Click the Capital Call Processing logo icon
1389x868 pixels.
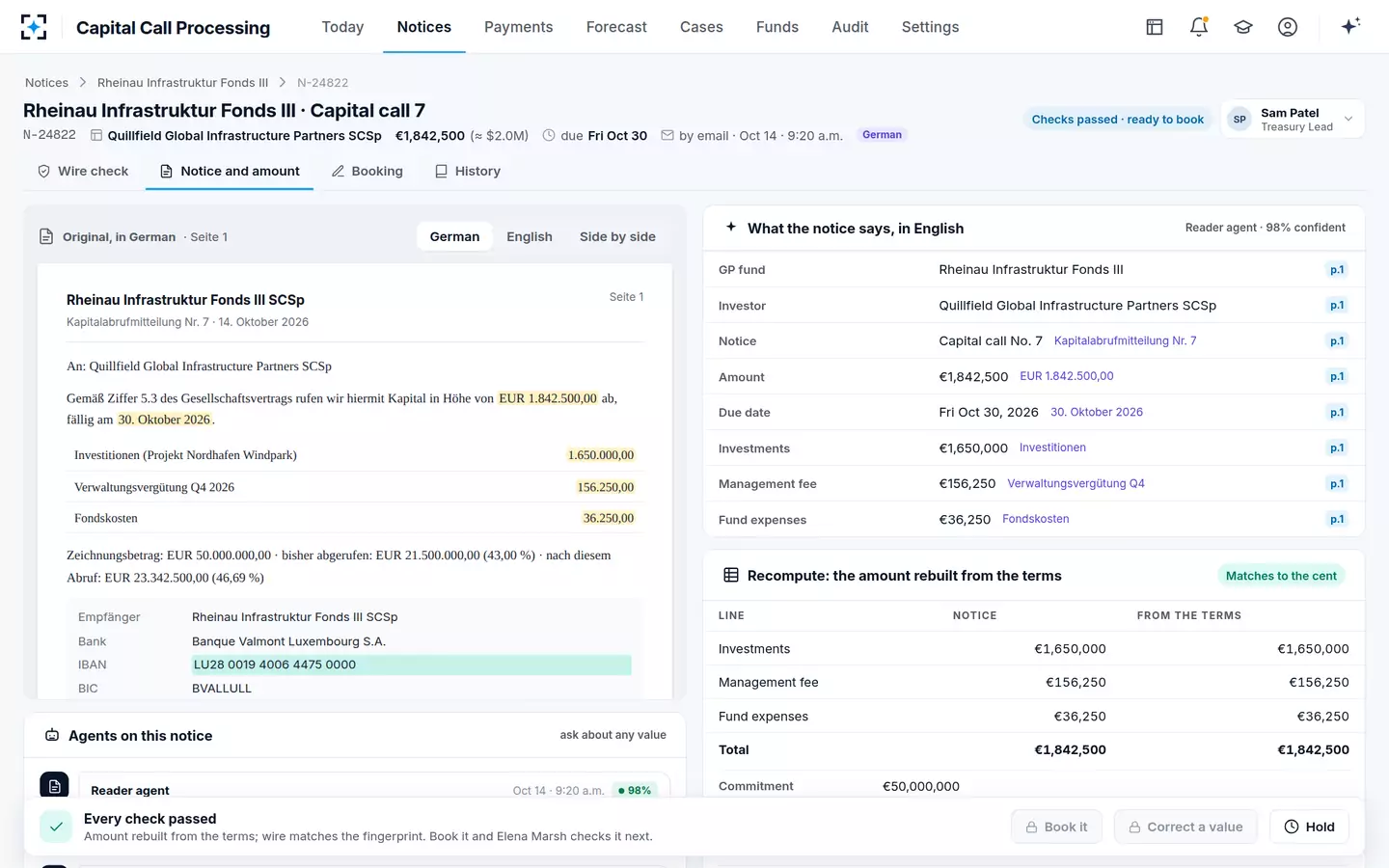(34, 27)
